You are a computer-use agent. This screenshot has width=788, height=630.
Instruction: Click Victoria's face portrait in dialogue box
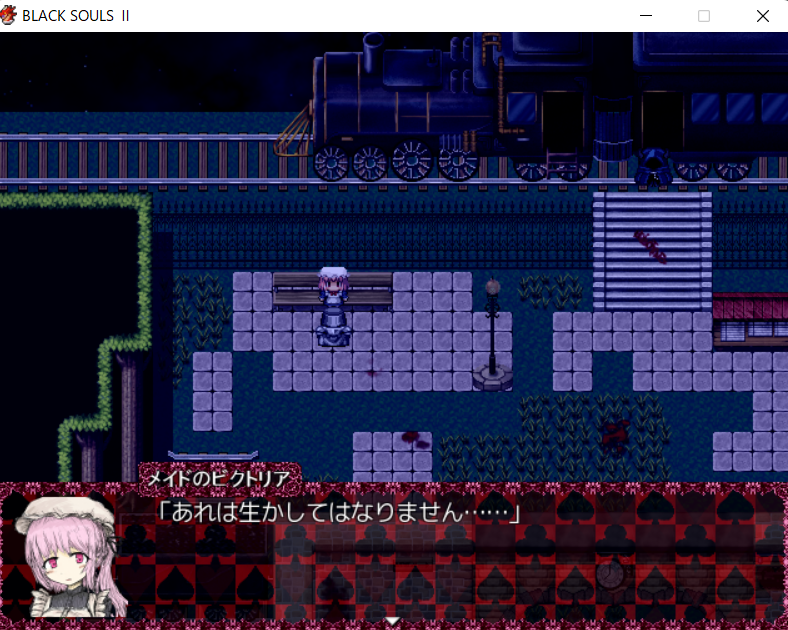point(71,557)
